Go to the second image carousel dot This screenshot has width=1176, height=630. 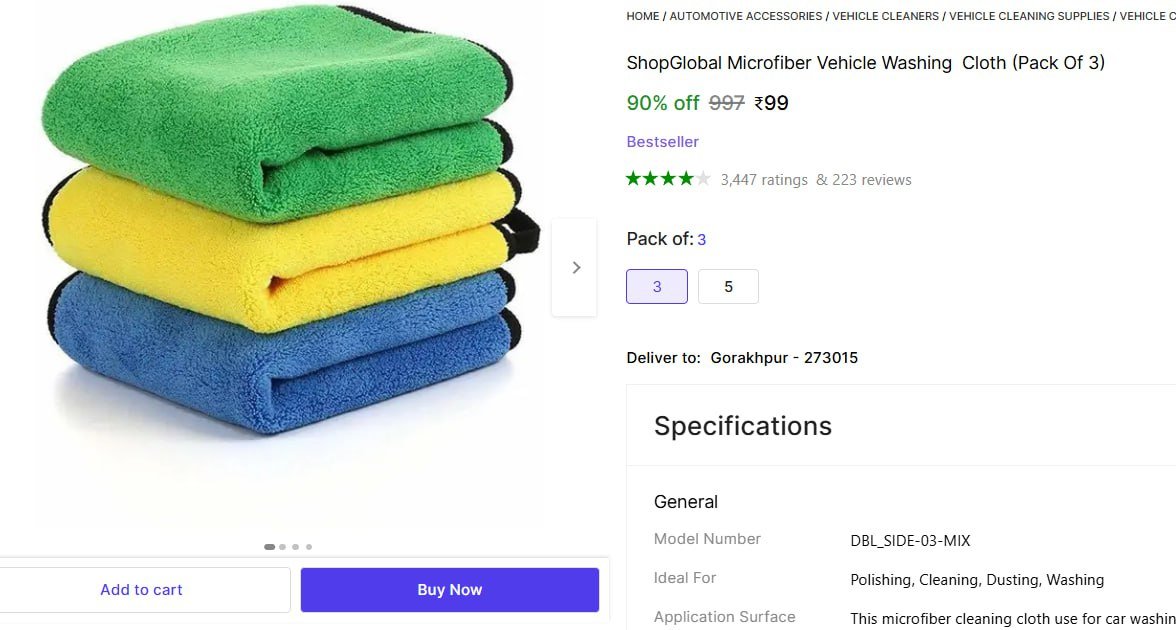(x=283, y=547)
